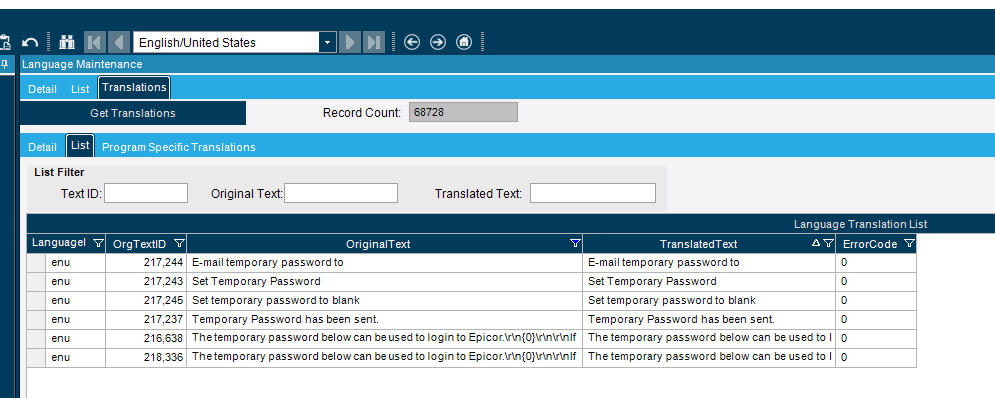The width and height of the screenshot is (995, 398).
Task: Go to next record navigation arrow
Action: (x=350, y=43)
